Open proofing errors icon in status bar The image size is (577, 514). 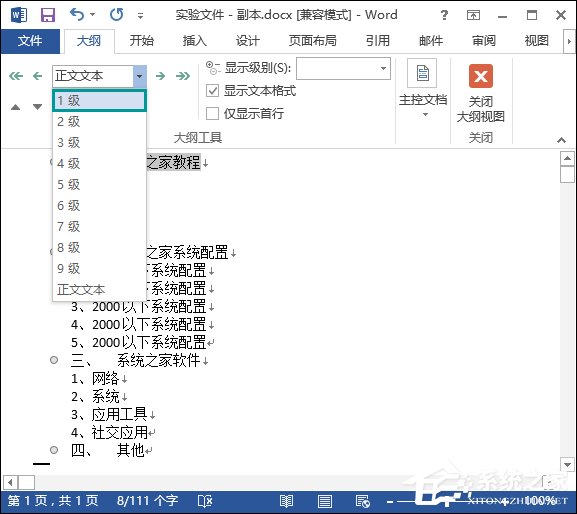(205, 501)
